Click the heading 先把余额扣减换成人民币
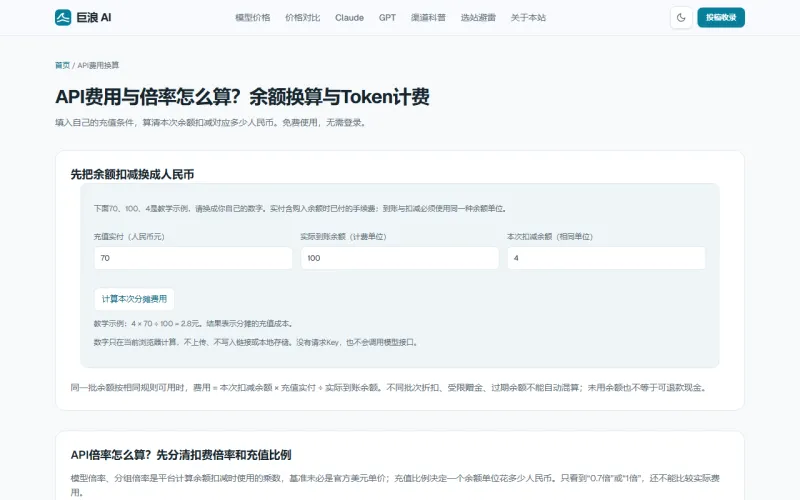This screenshot has width=800, height=500. 132,174
